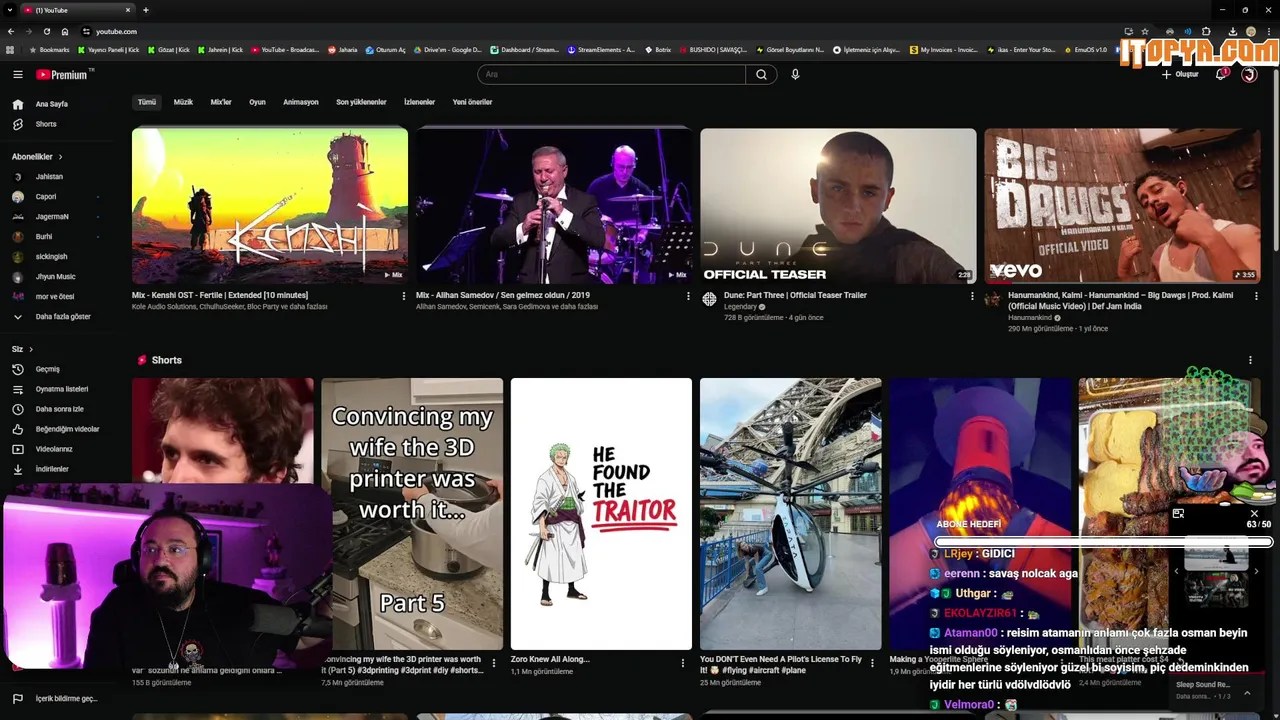Open the Bookmarks folder in bookmarks bar
Screen dimensions: 1280x720
[50, 49]
